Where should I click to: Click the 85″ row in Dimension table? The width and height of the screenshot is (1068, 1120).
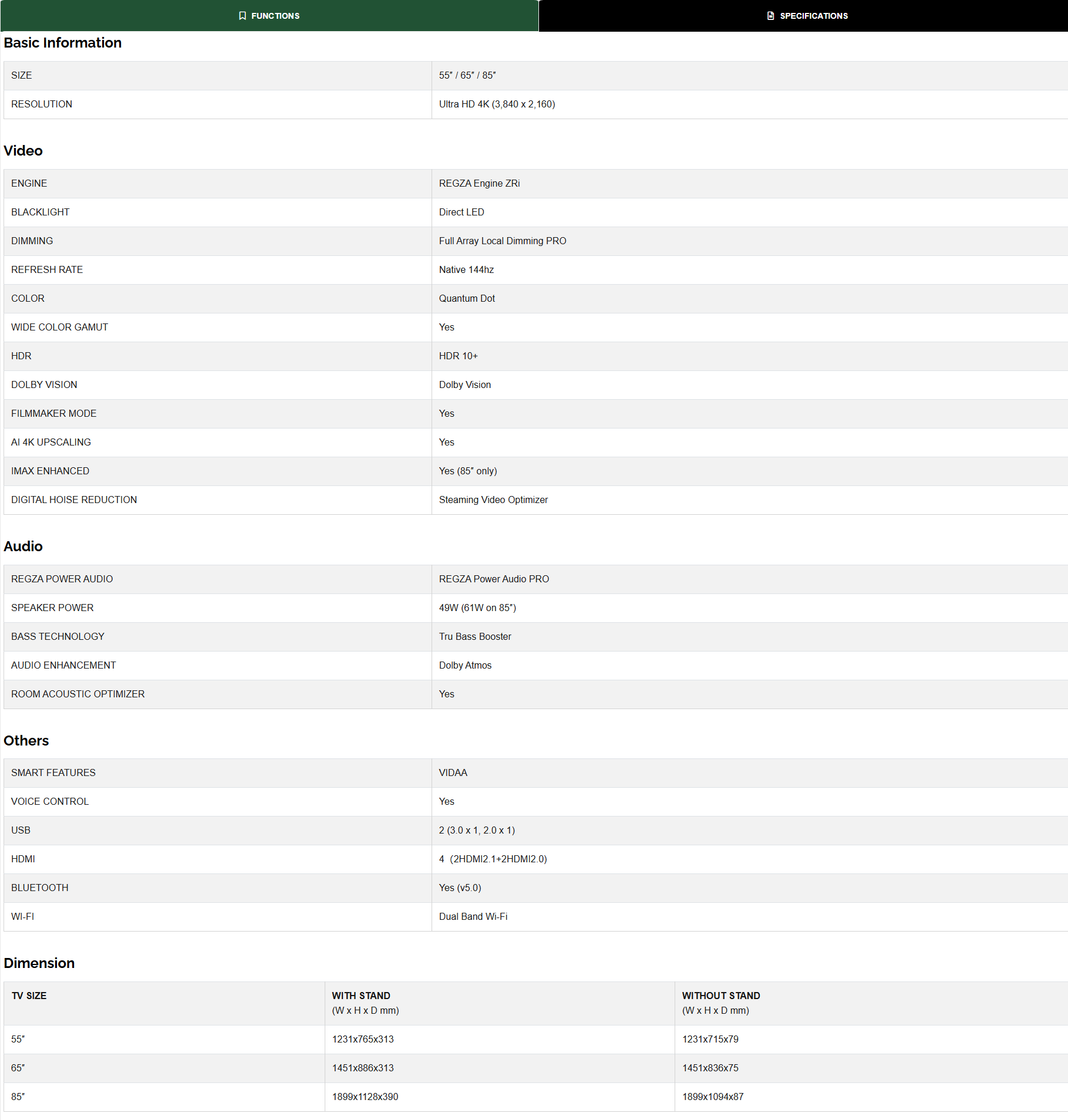(536, 1097)
